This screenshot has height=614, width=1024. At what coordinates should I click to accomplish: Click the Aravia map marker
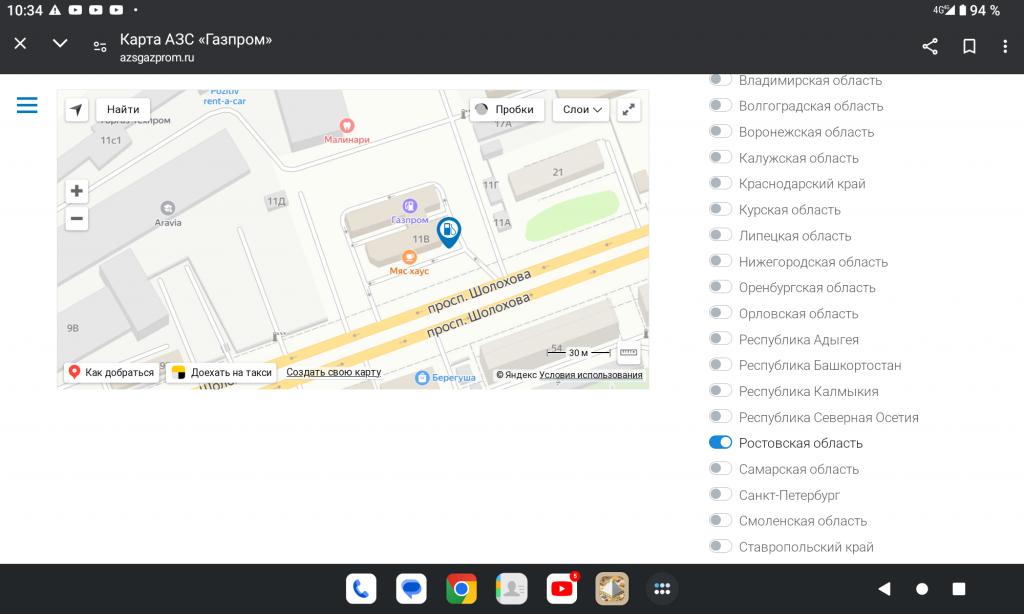click(168, 208)
